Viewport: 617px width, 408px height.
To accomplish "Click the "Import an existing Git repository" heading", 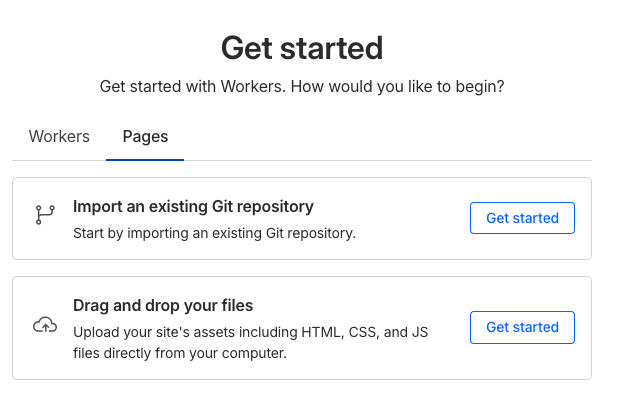I will point(193,207).
